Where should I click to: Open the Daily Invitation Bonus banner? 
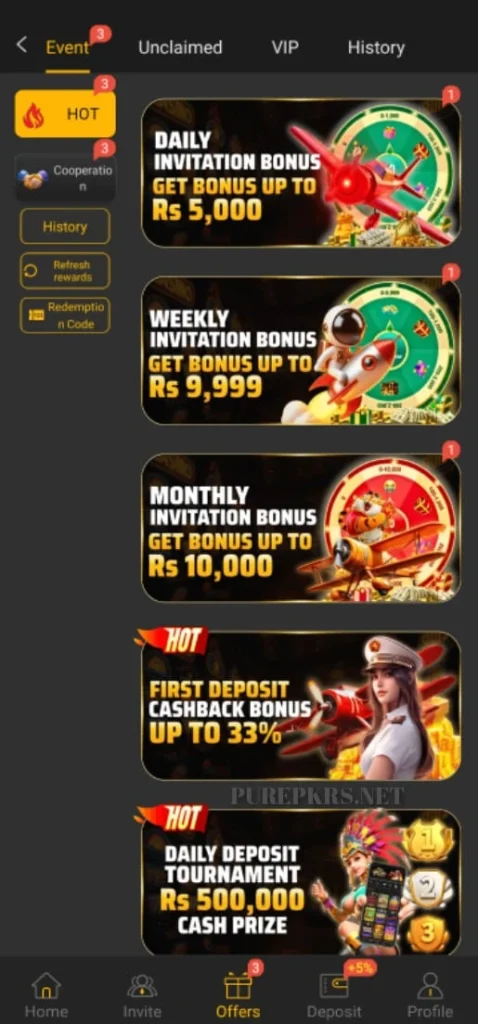pos(301,173)
